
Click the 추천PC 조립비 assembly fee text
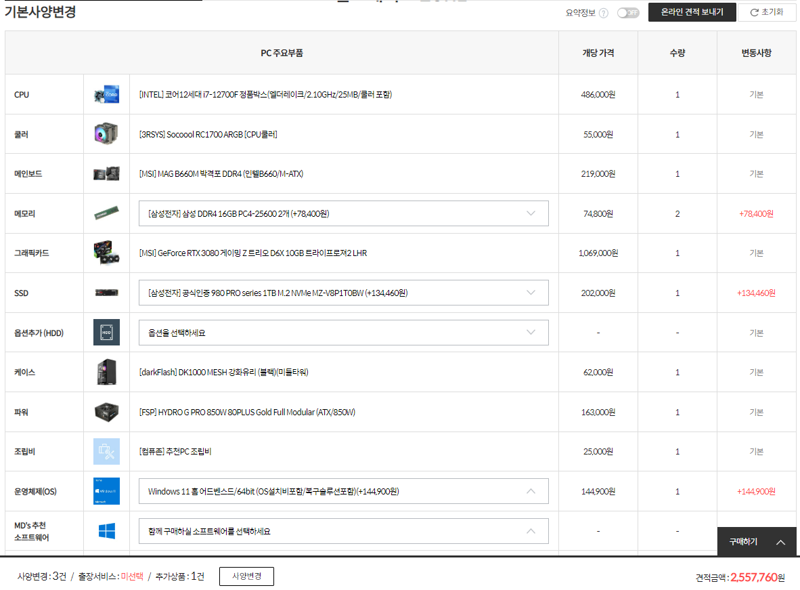tap(175, 451)
